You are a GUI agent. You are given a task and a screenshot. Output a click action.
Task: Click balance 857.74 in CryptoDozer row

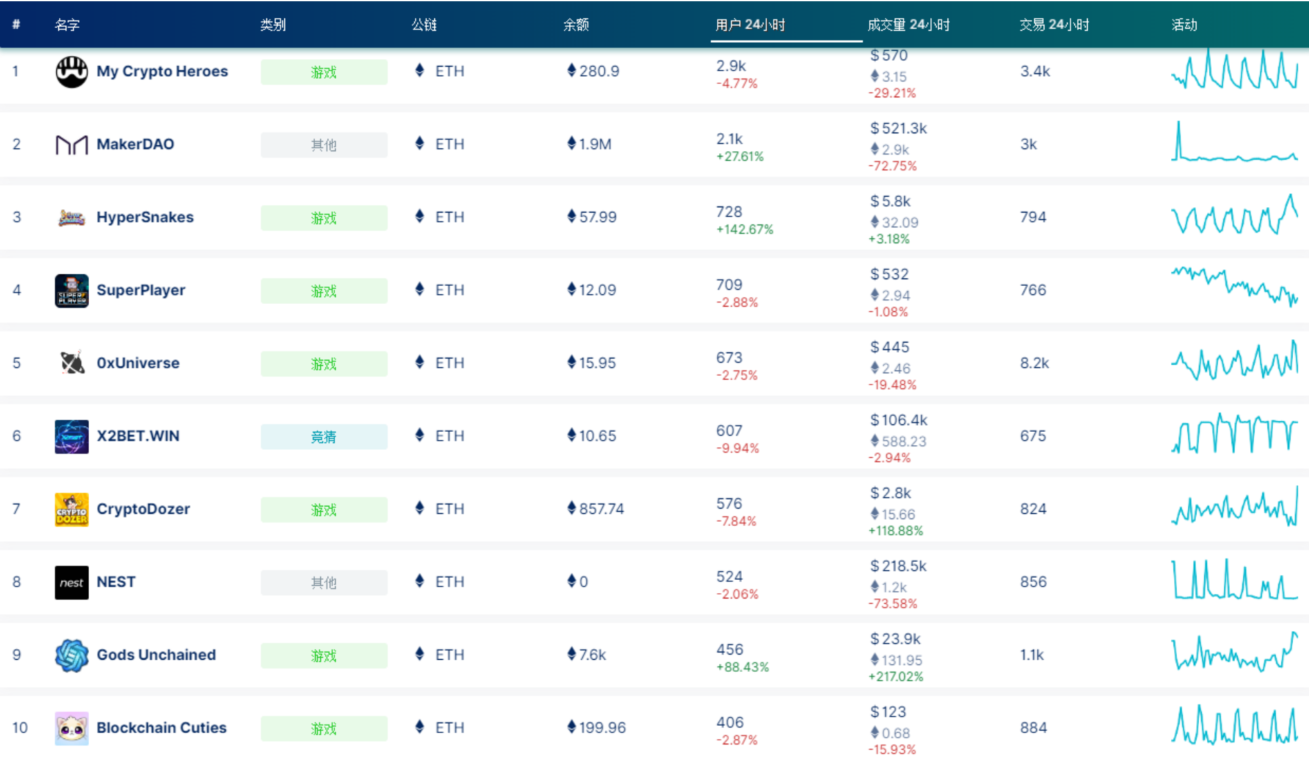[596, 509]
